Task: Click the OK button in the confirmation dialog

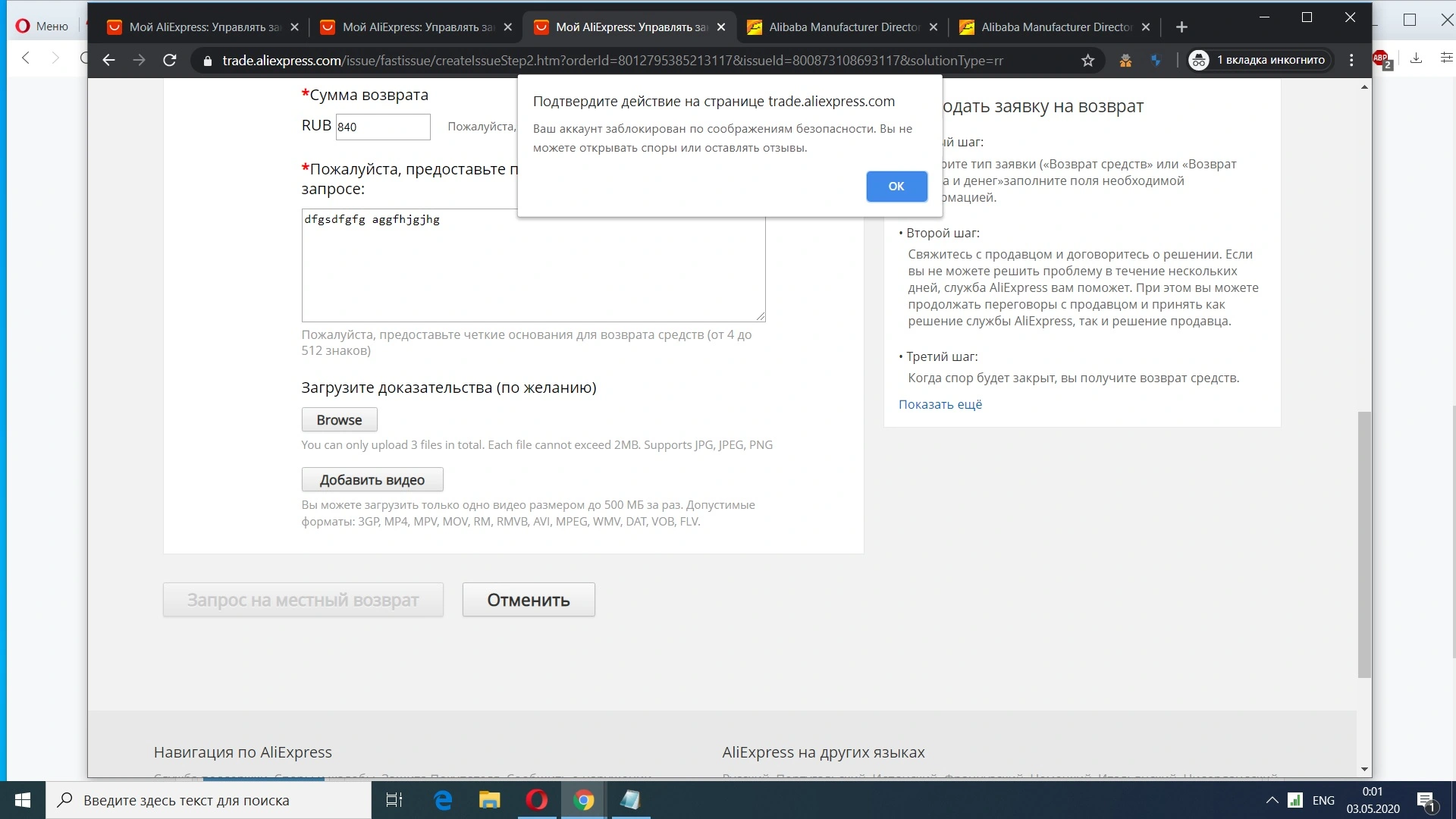Action: coord(896,187)
